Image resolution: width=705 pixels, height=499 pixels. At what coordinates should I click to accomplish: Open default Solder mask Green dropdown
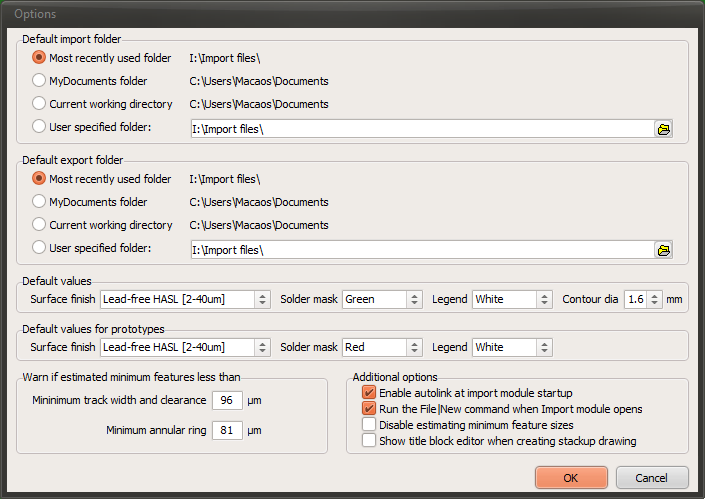(x=382, y=299)
